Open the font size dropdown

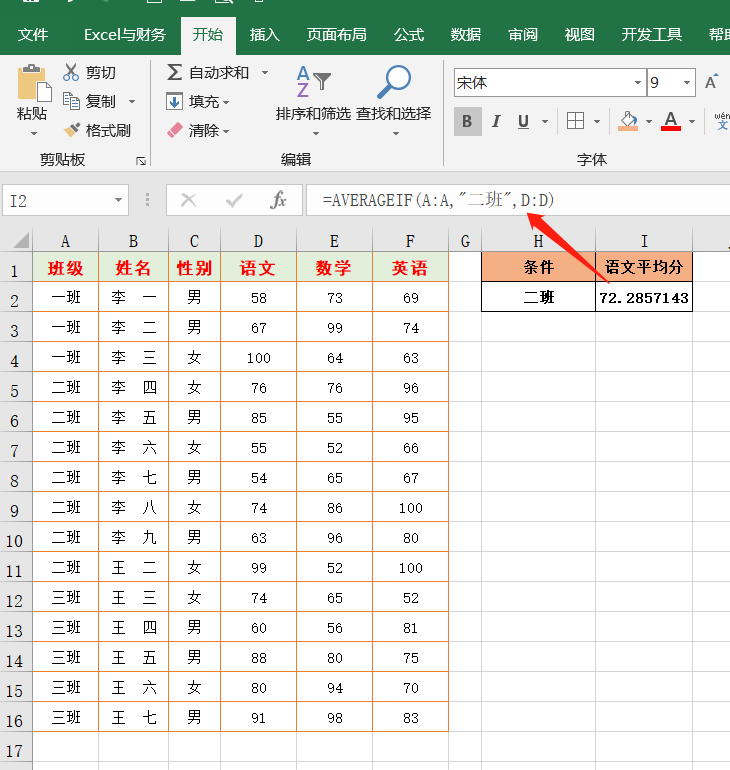tap(687, 83)
